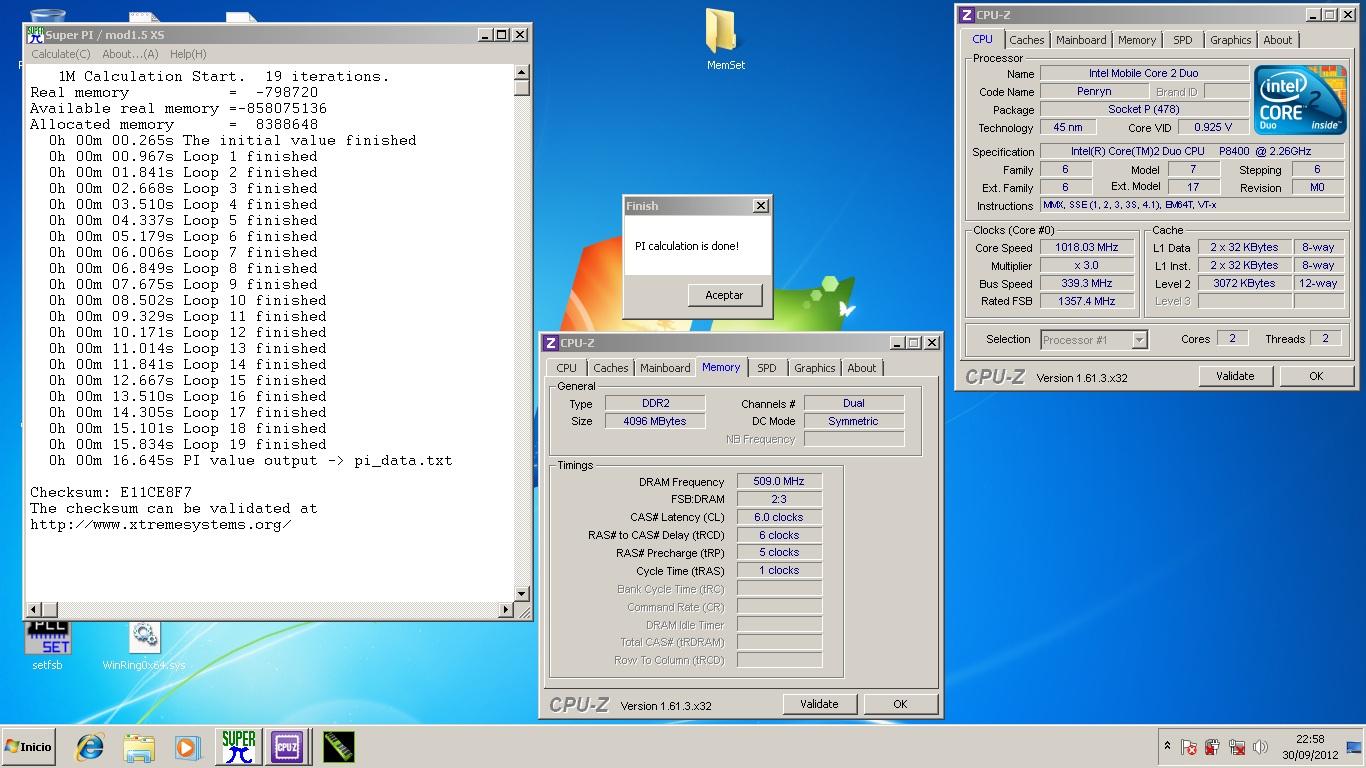The height and width of the screenshot is (768, 1366).
Task: Click Super PI vertical scrollbar down arrow
Action: tap(522, 593)
